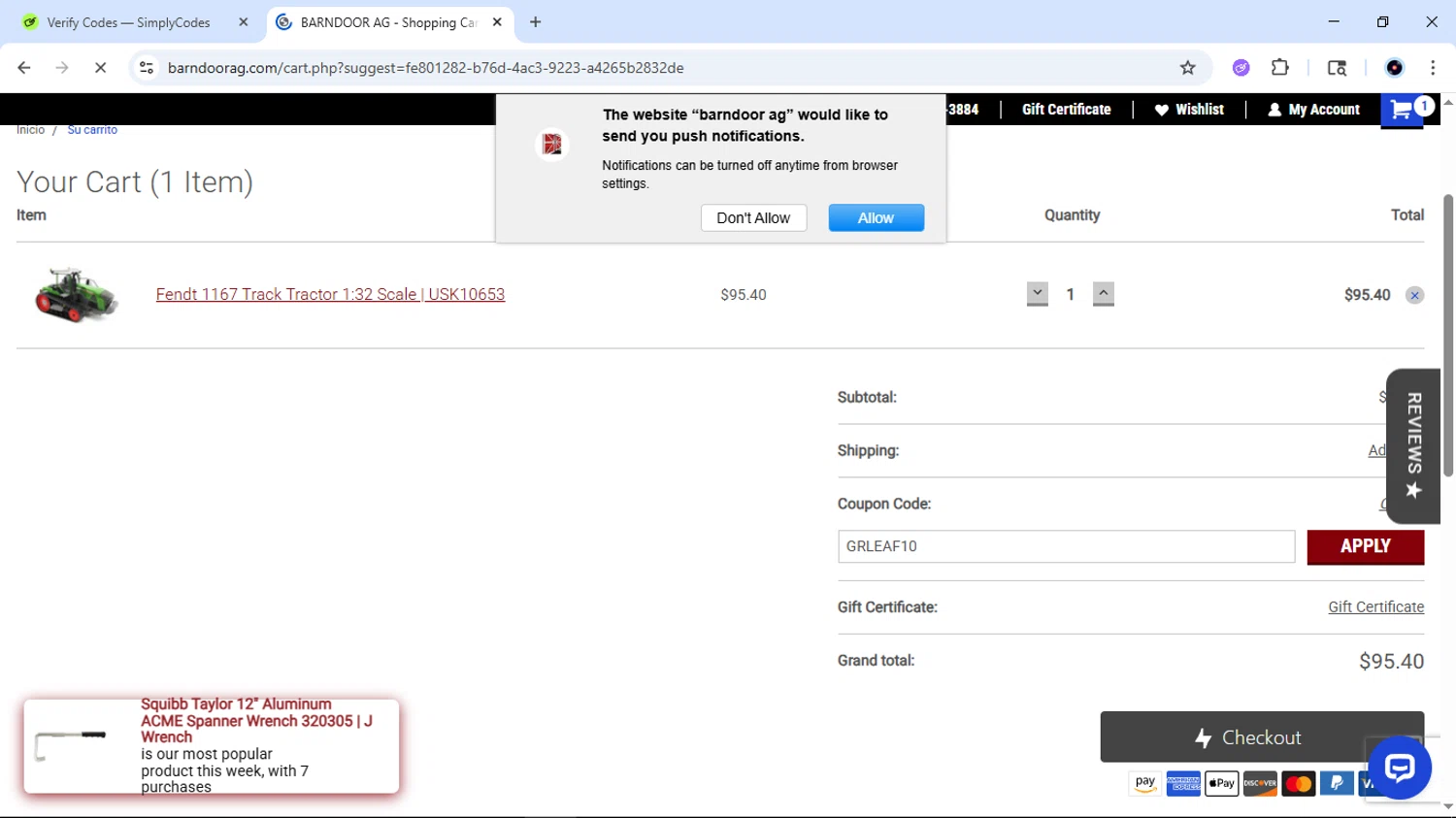Click the Su carrito breadcrumb link
This screenshot has height=818, width=1456.
point(92,130)
